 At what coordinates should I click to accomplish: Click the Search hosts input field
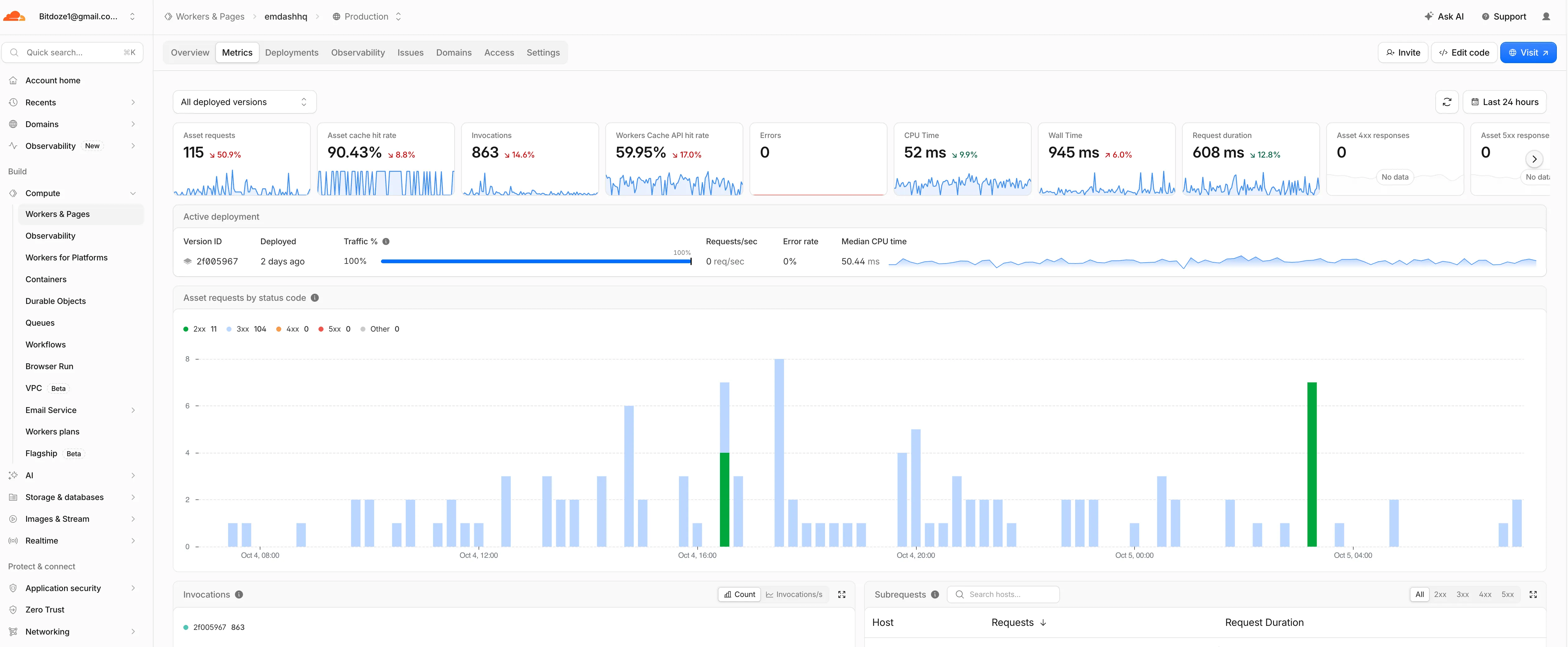1003,595
